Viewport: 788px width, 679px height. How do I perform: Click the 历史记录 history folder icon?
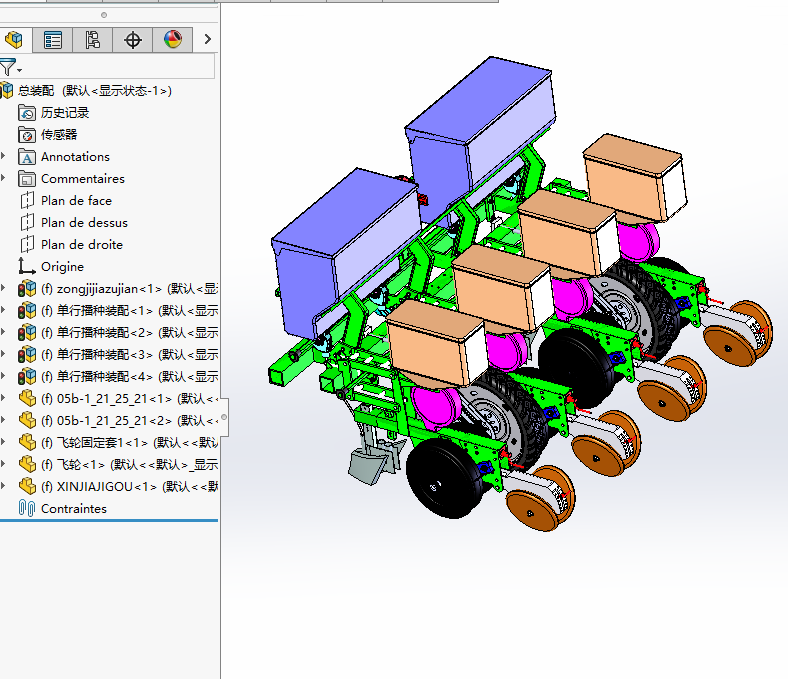27,113
